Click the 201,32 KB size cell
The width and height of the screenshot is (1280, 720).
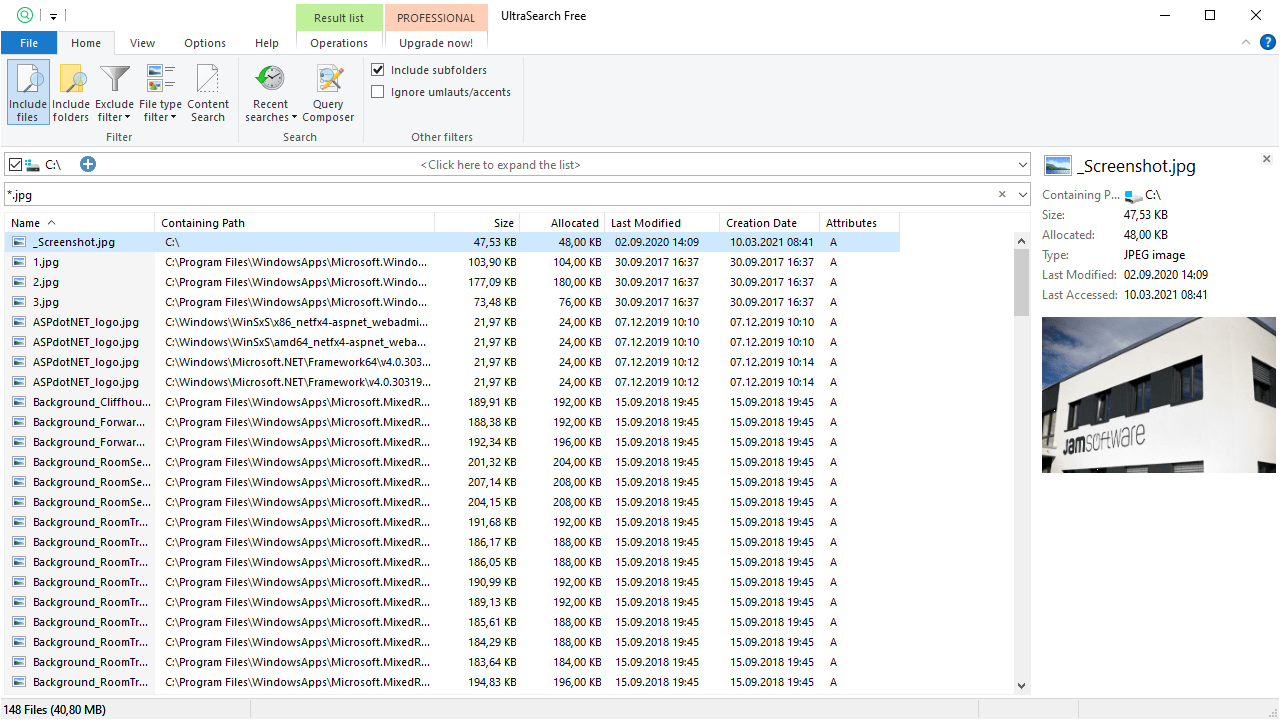[491, 462]
